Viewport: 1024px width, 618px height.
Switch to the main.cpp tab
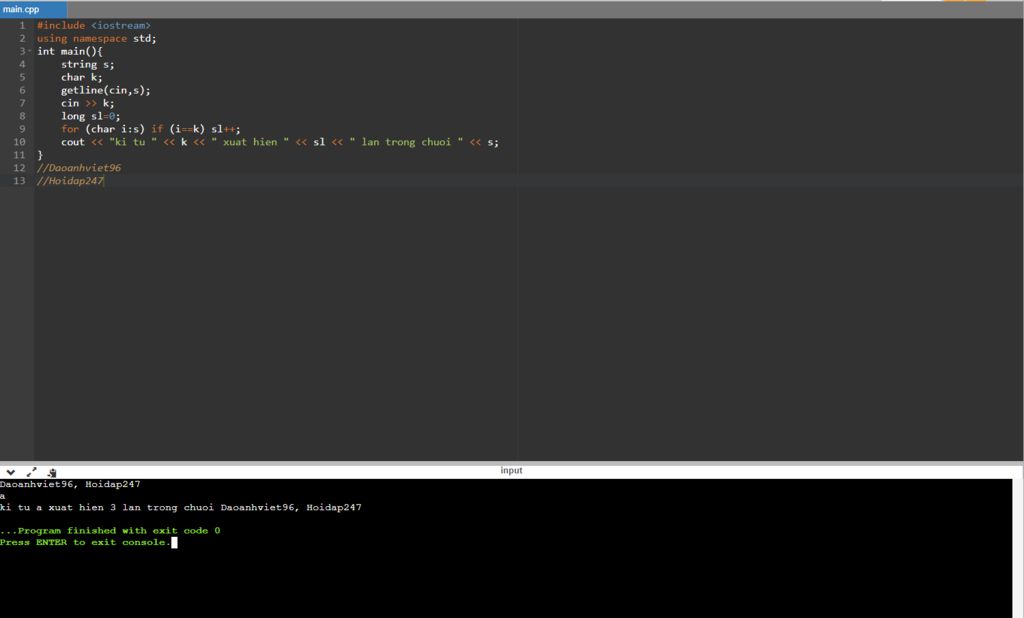pyautogui.click(x=33, y=9)
